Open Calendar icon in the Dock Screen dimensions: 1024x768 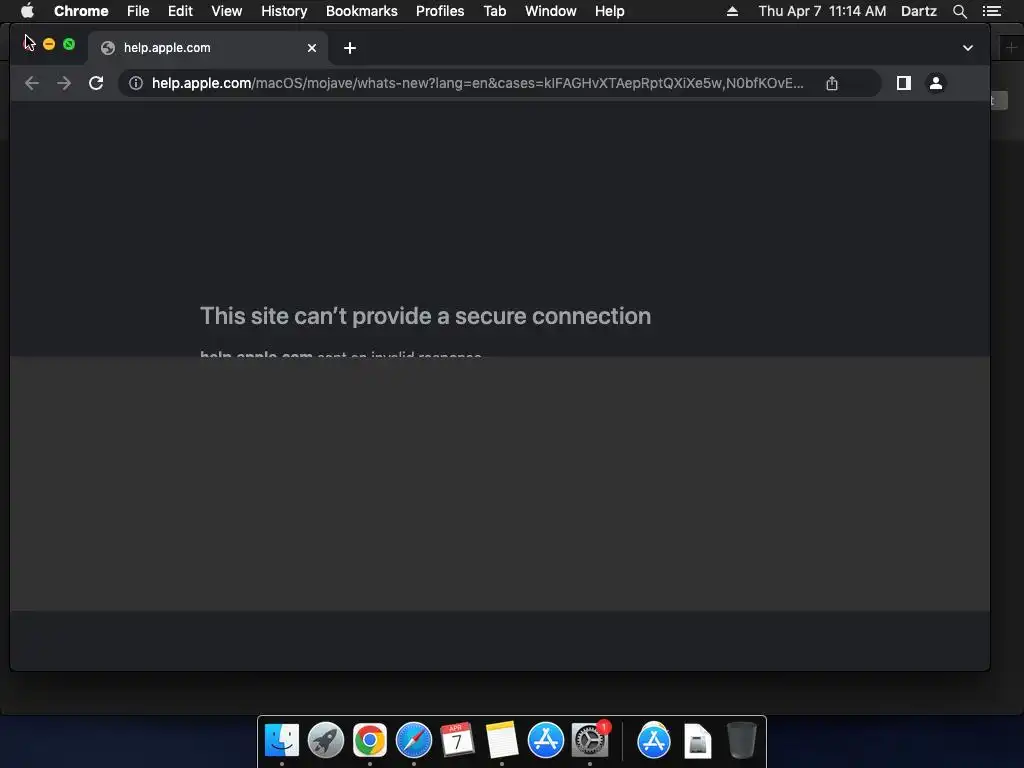457,740
